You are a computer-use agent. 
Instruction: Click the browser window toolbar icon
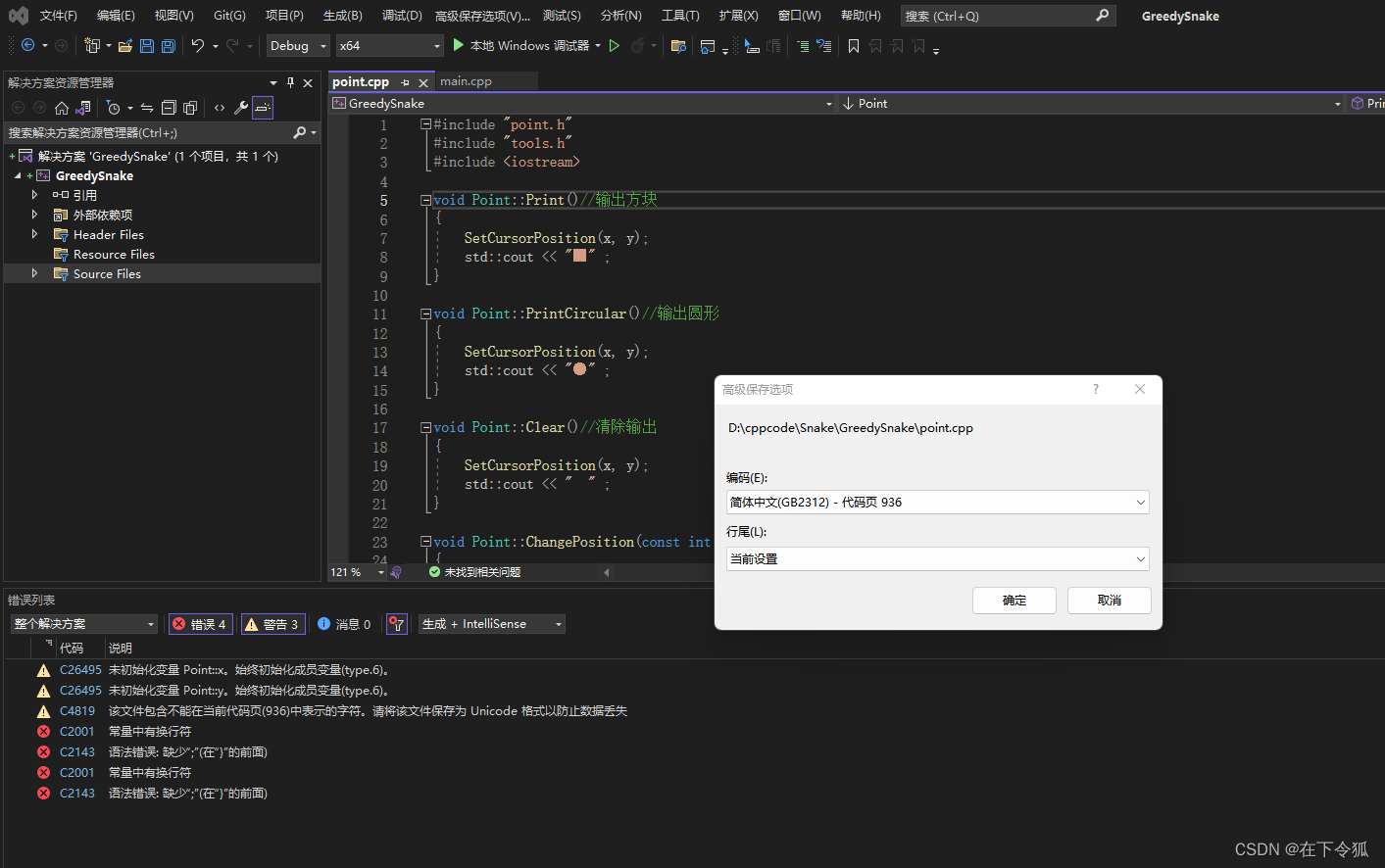[x=708, y=46]
